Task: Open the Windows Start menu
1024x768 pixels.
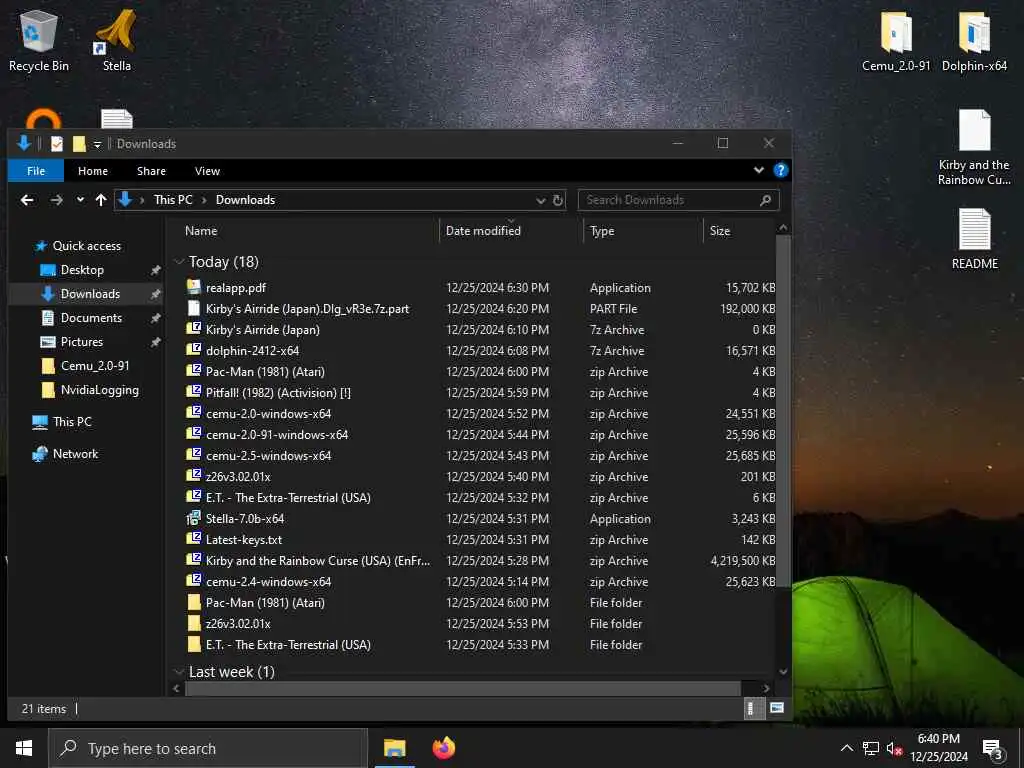Action: point(24,748)
